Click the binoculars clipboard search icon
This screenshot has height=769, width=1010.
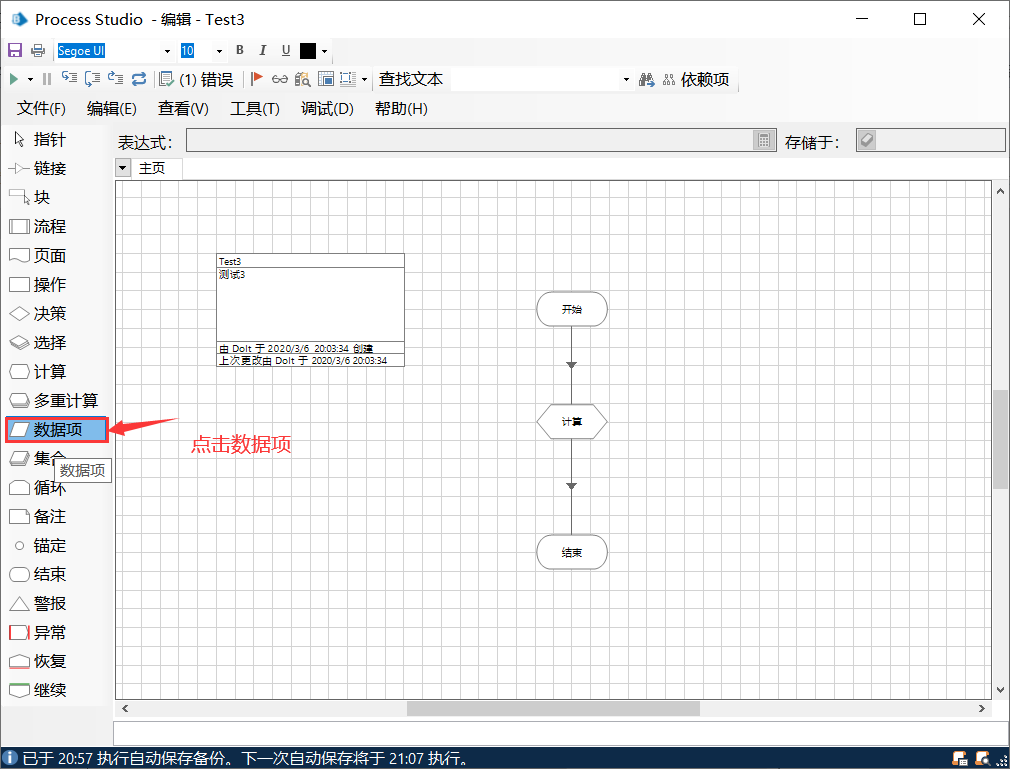coord(303,79)
